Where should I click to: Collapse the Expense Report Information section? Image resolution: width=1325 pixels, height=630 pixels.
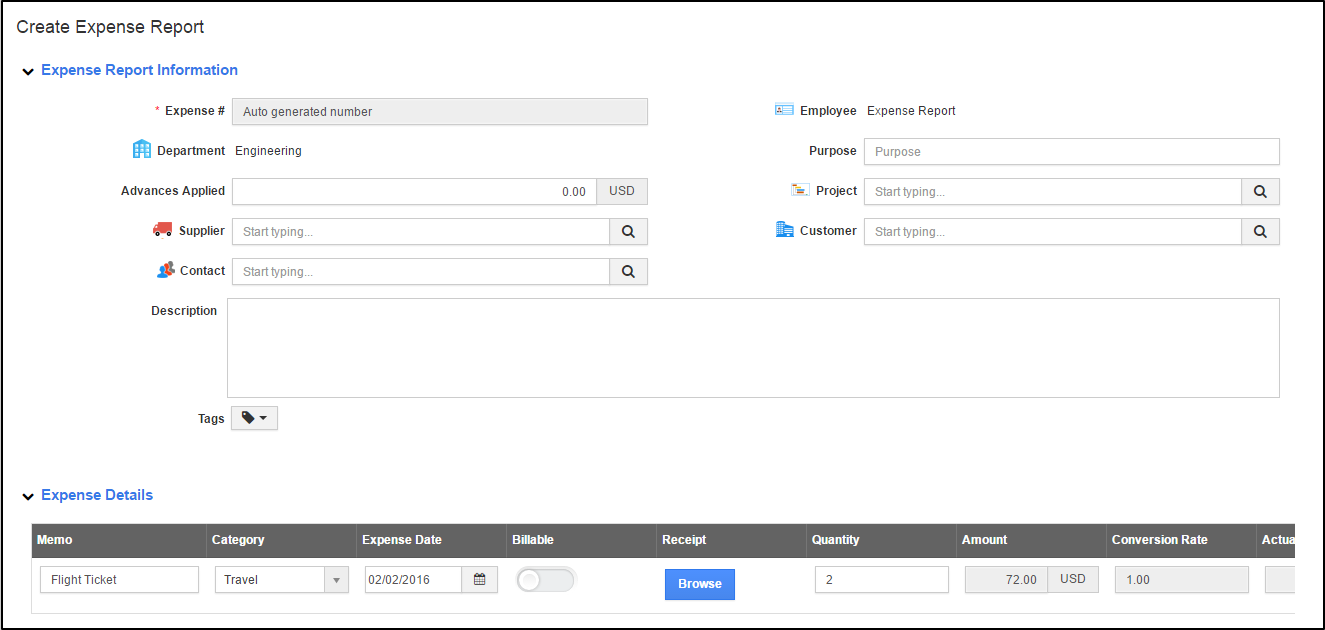[x=28, y=71]
